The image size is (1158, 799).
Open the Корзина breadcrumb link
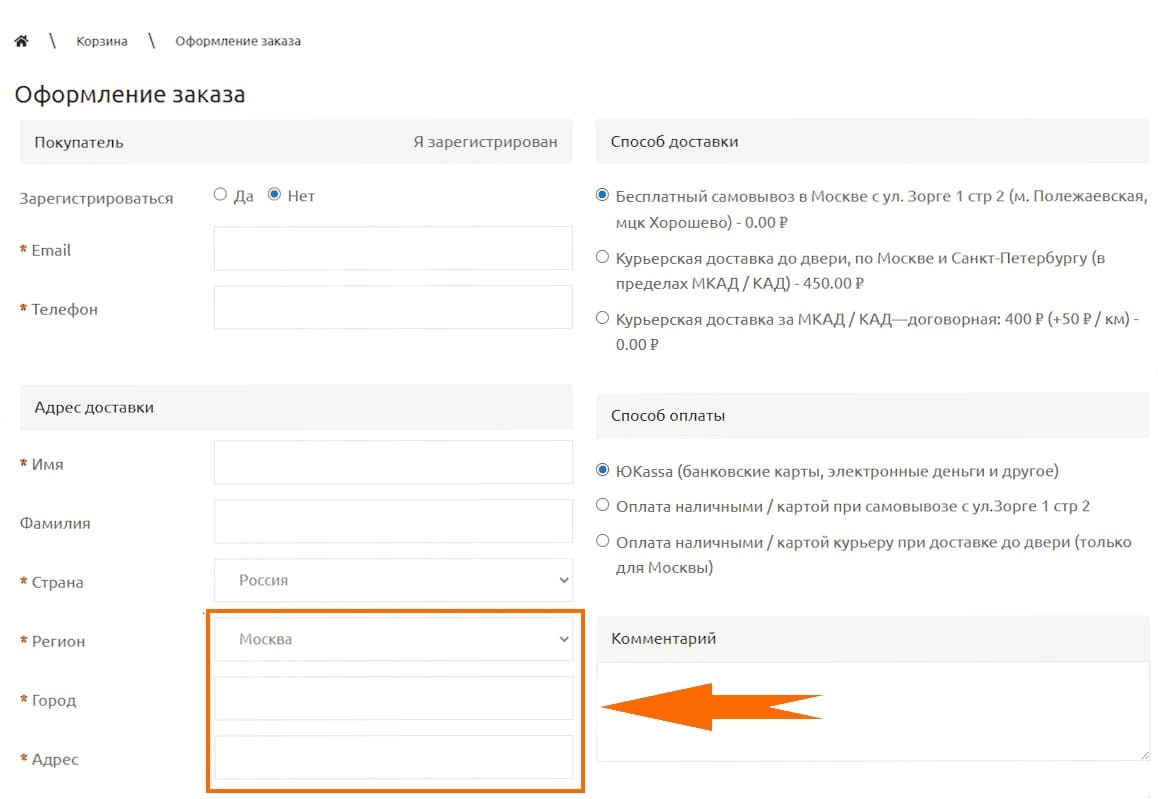(x=102, y=41)
